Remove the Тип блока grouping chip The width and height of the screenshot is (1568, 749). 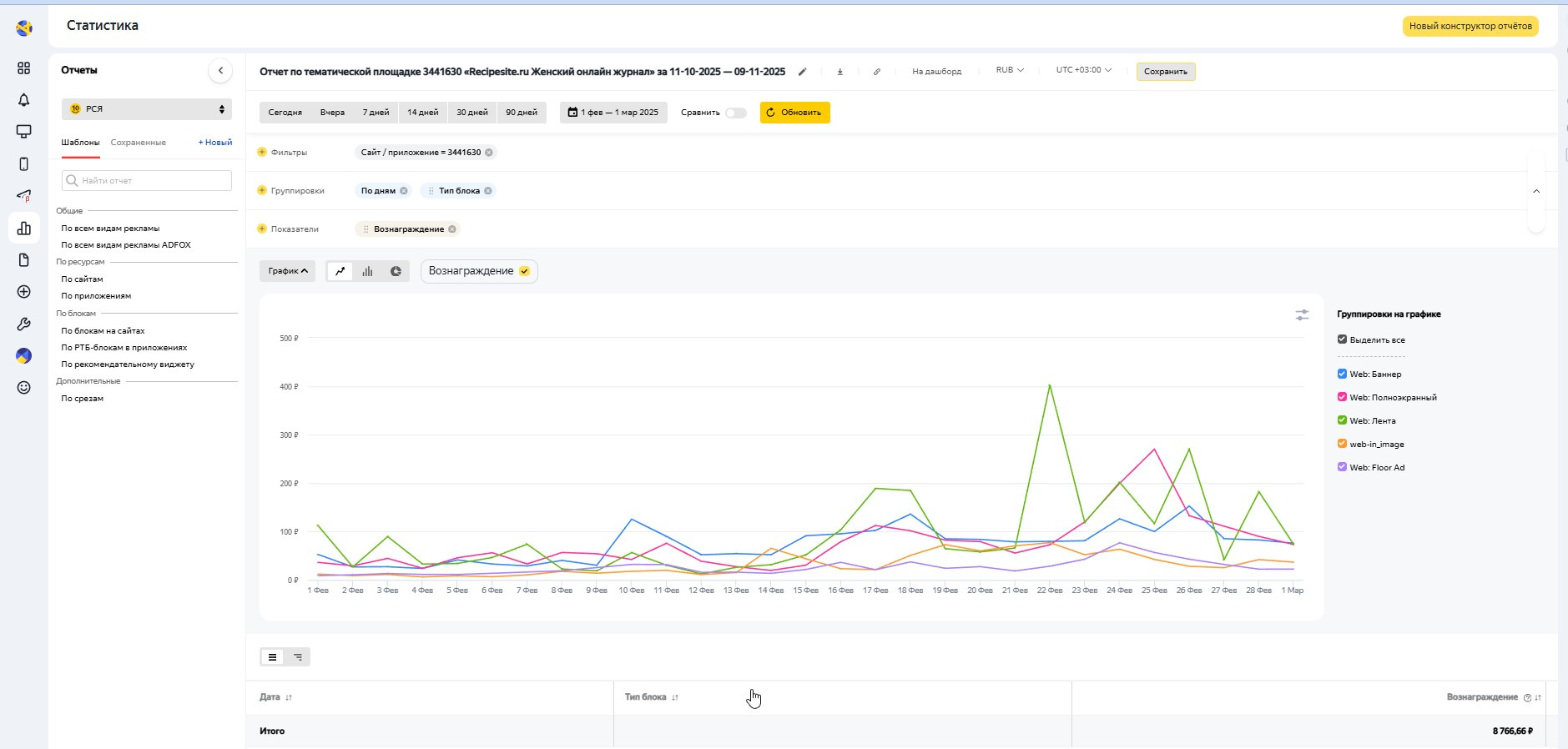488,191
